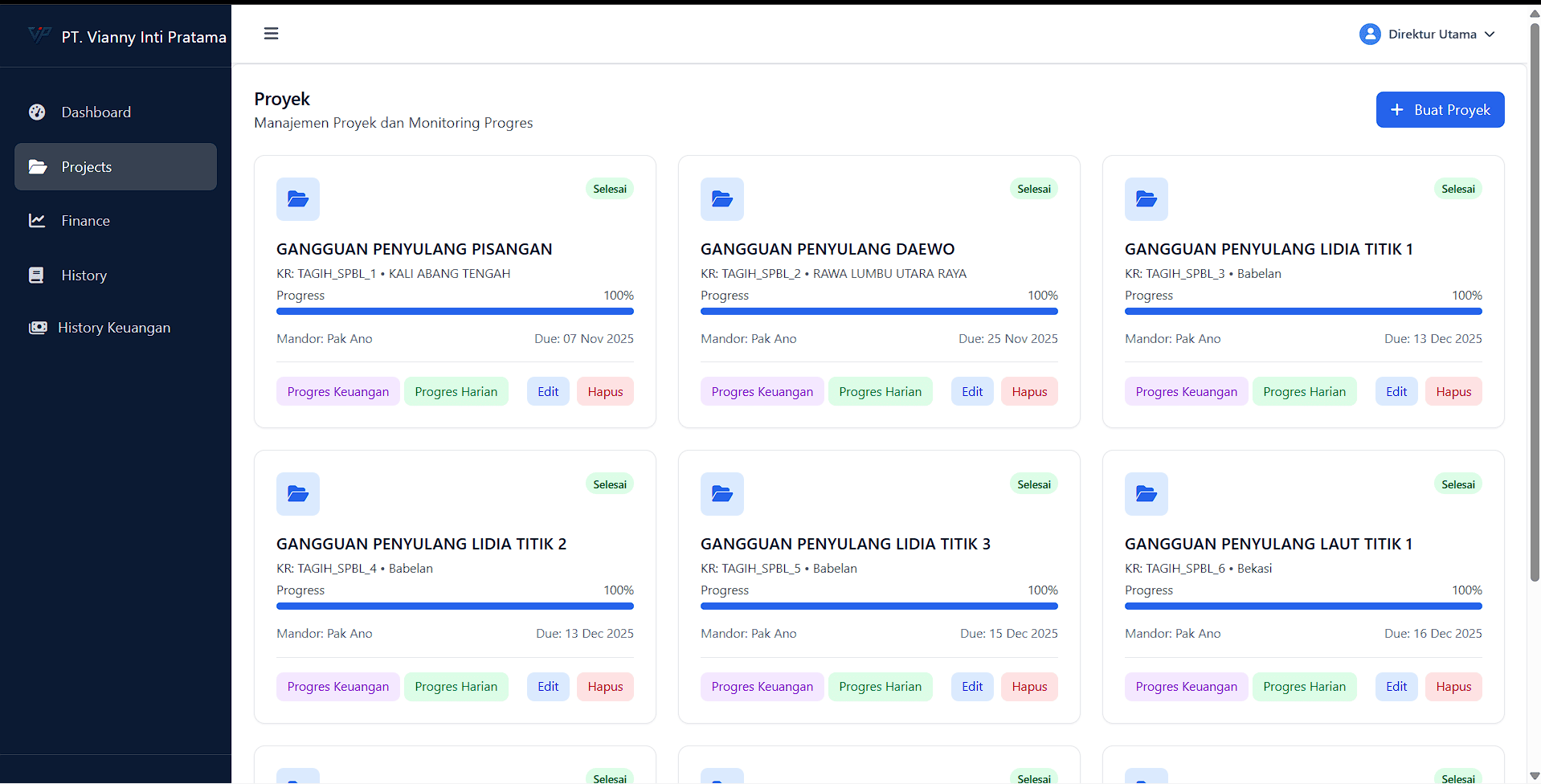The image size is (1541, 784).
Task: Click the History Keuangan money icon
Action: 38,328
